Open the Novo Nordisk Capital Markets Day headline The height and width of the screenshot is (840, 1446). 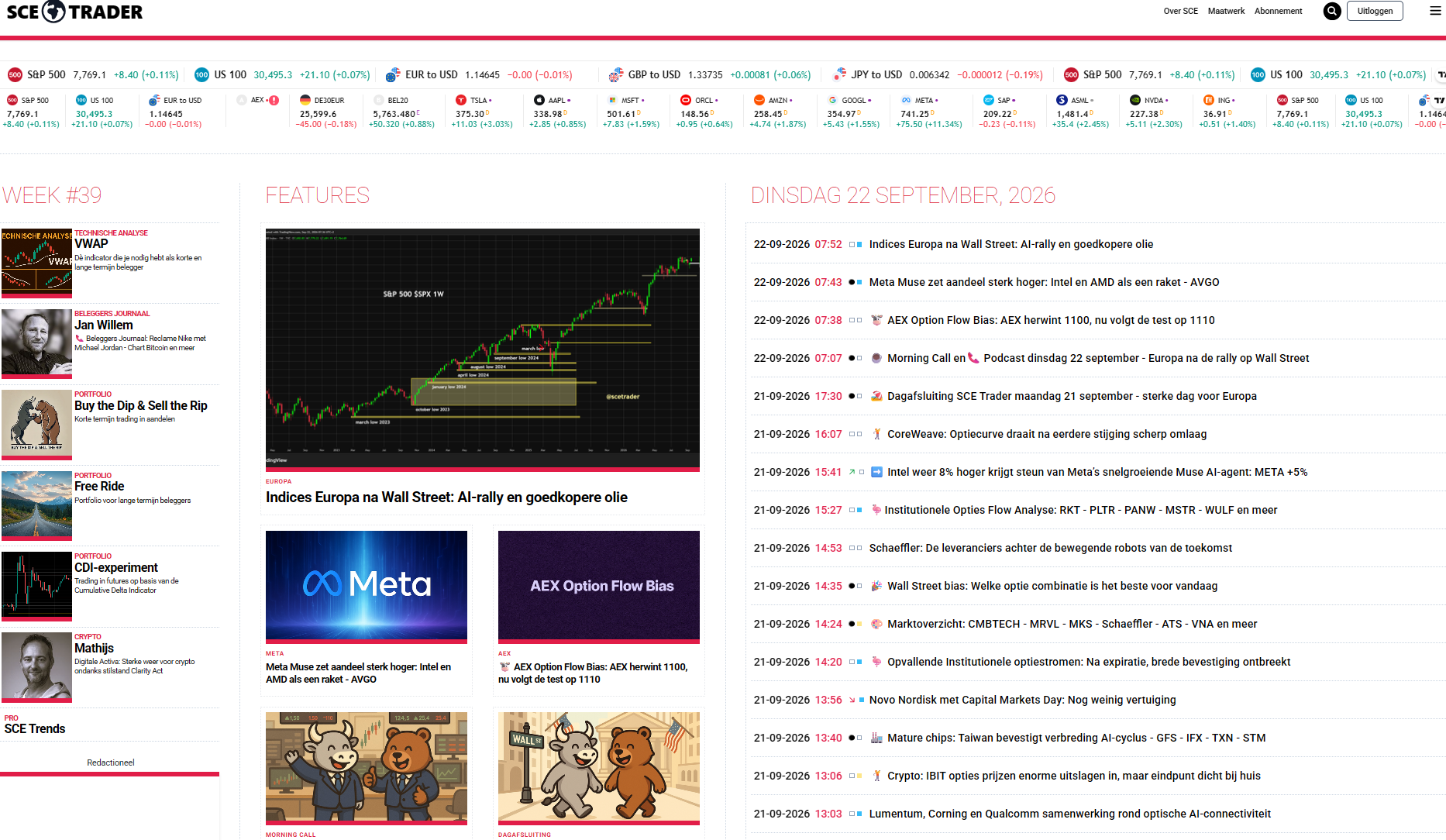point(1023,700)
